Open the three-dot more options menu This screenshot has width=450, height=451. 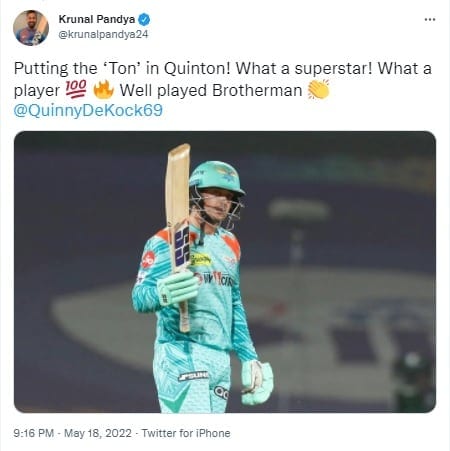point(430,20)
